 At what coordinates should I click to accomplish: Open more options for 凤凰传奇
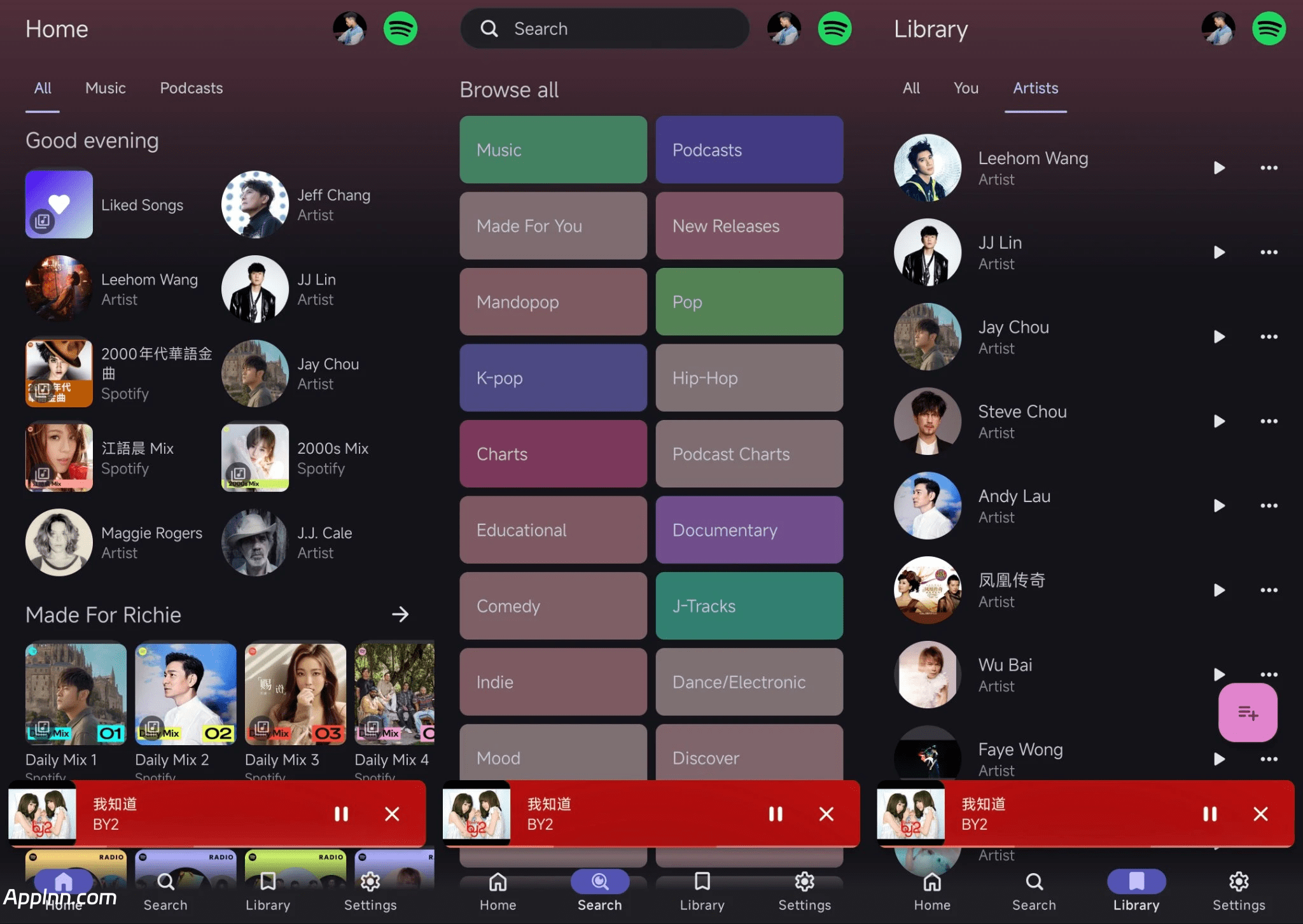coord(1269,591)
